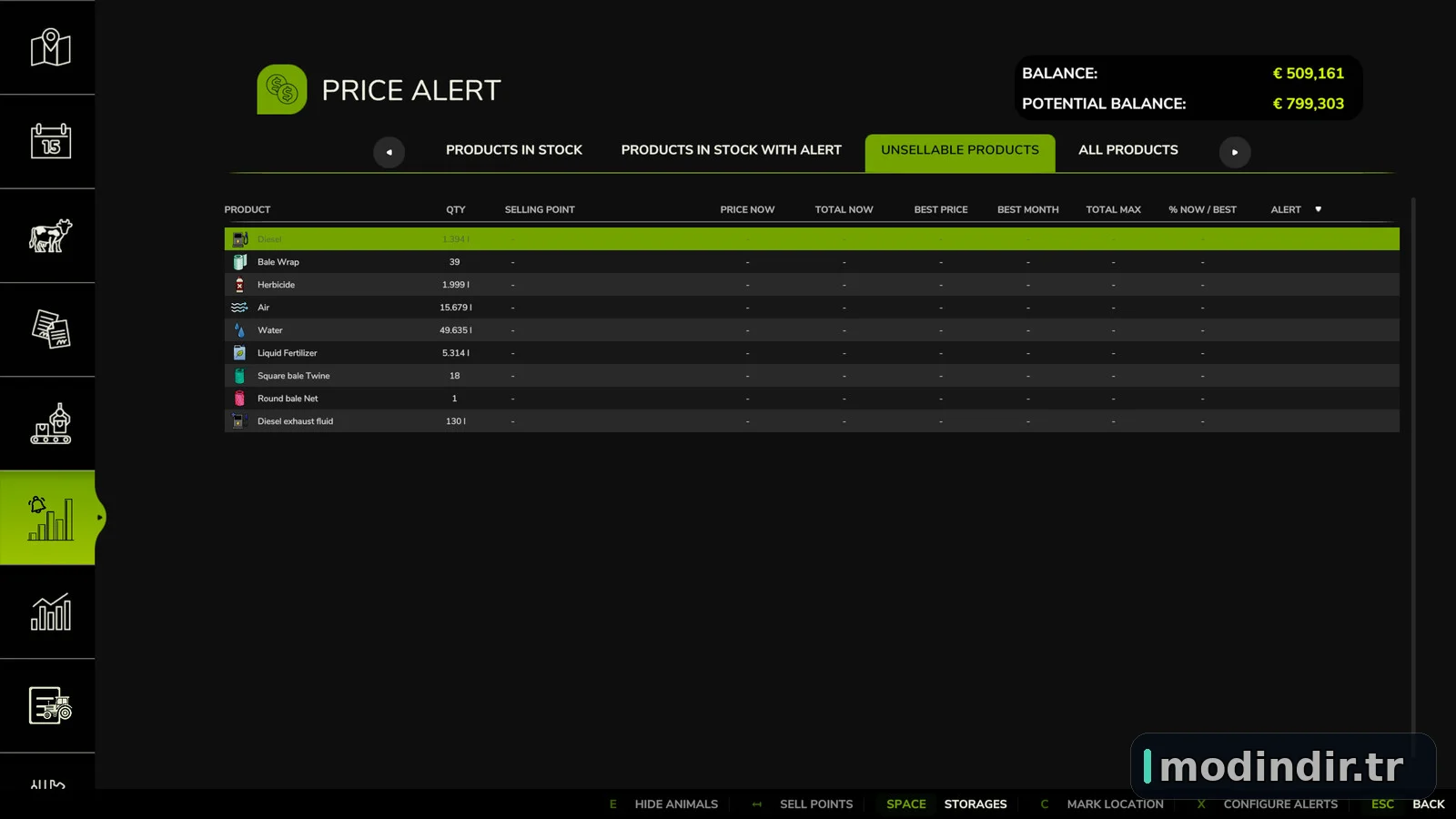Click the balance value € 509,161
Viewport: 1456px width, 819px height.
tap(1308, 73)
